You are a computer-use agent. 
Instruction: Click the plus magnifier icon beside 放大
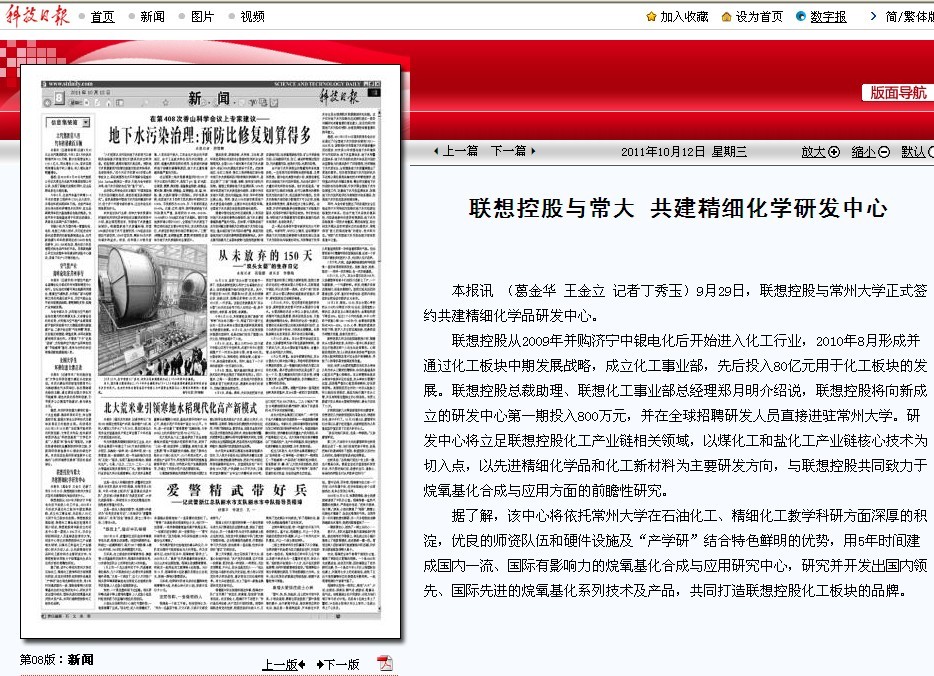[x=834, y=152]
